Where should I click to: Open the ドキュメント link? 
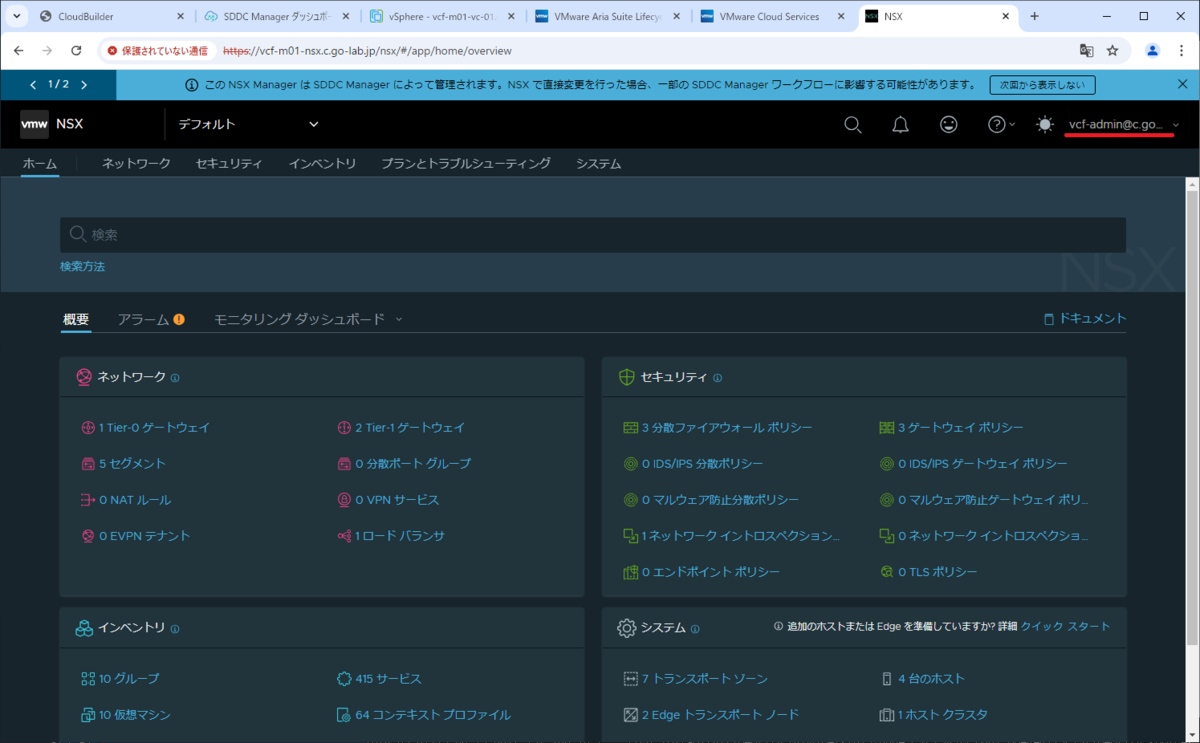point(1085,318)
